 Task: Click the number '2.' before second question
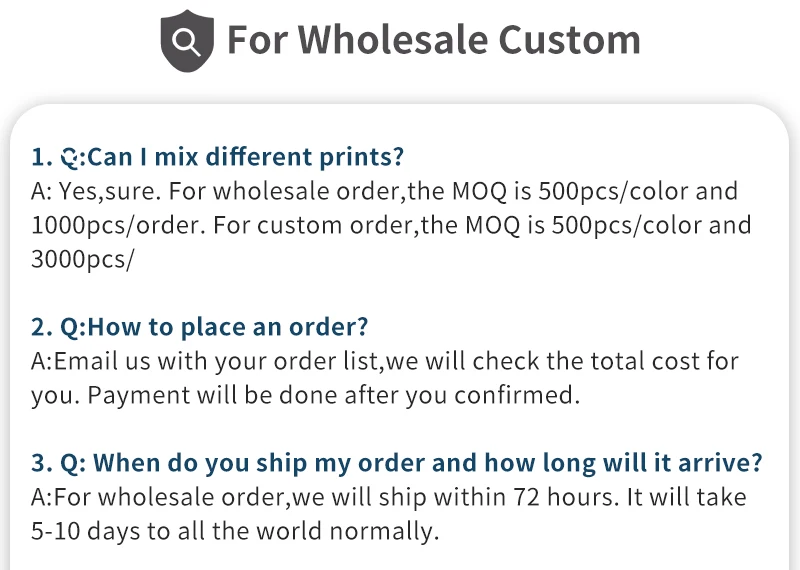41,327
